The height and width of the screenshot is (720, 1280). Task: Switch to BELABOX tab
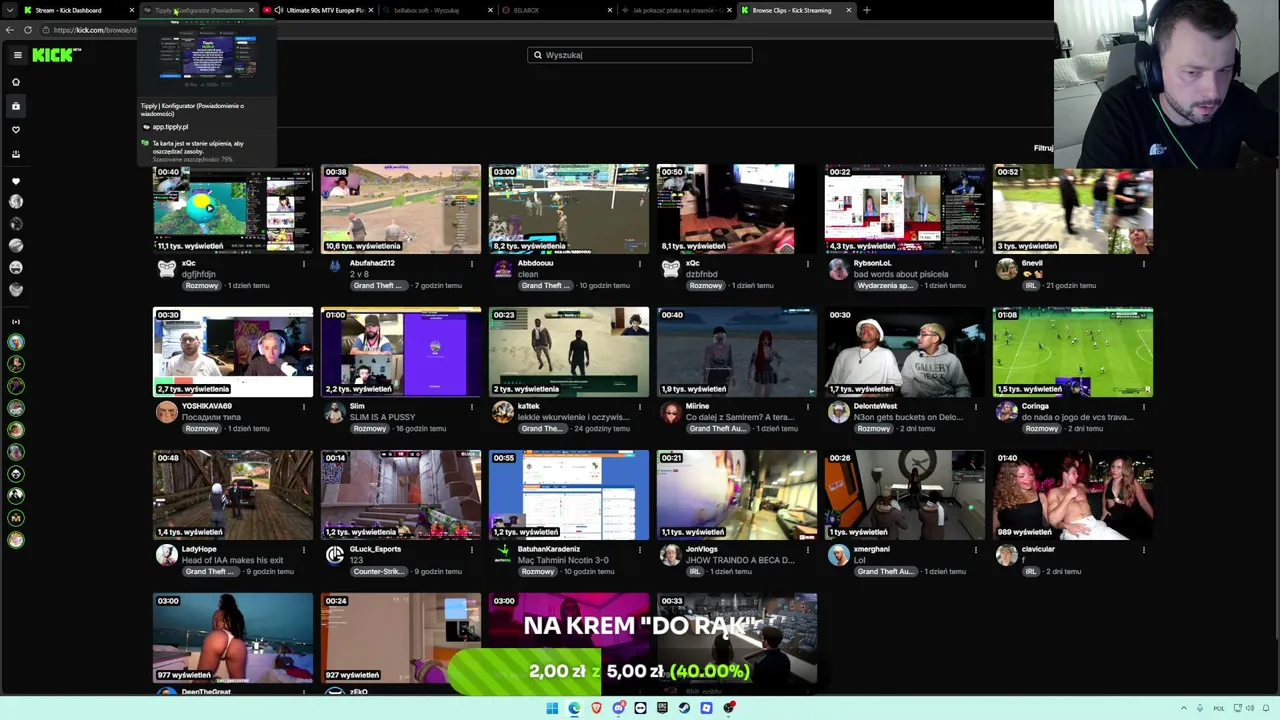pyautogui.click(x=558, y=10)
